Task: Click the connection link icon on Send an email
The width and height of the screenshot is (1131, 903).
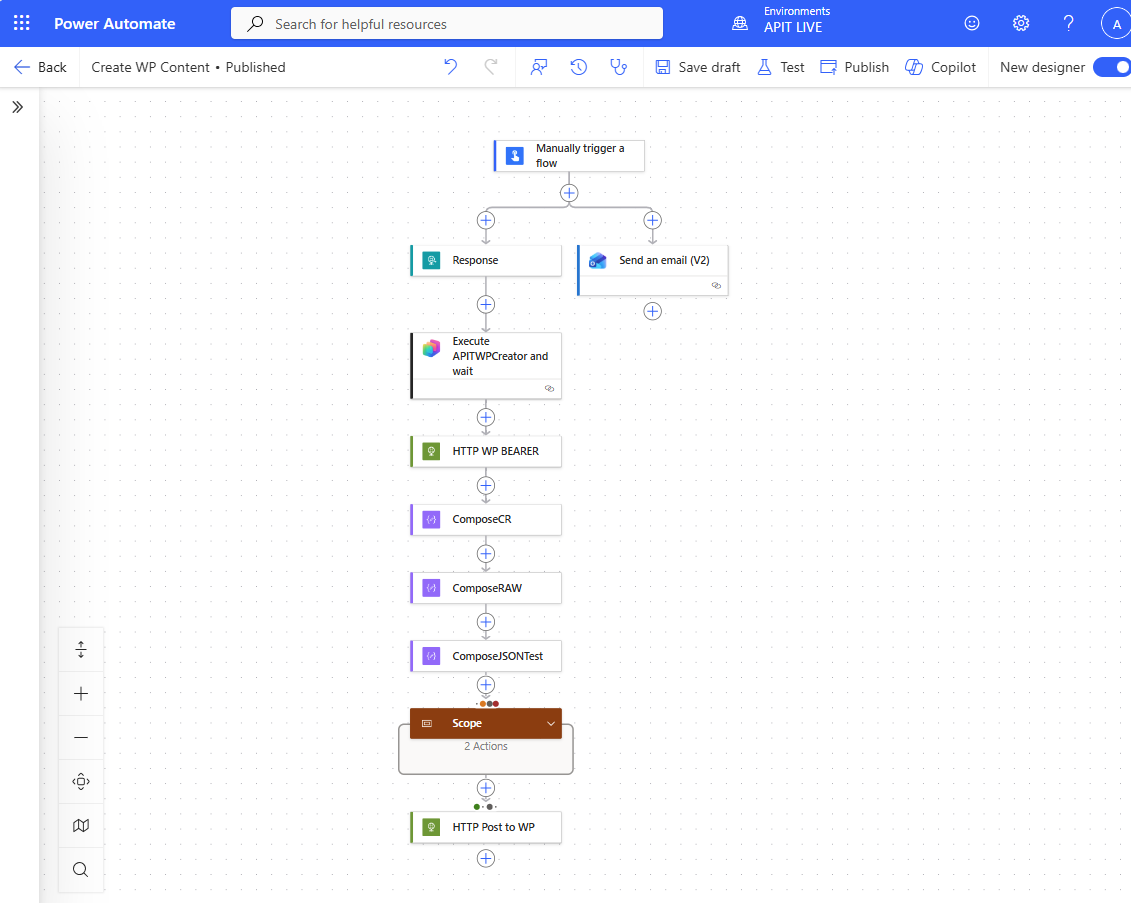Action: [716, 286]
